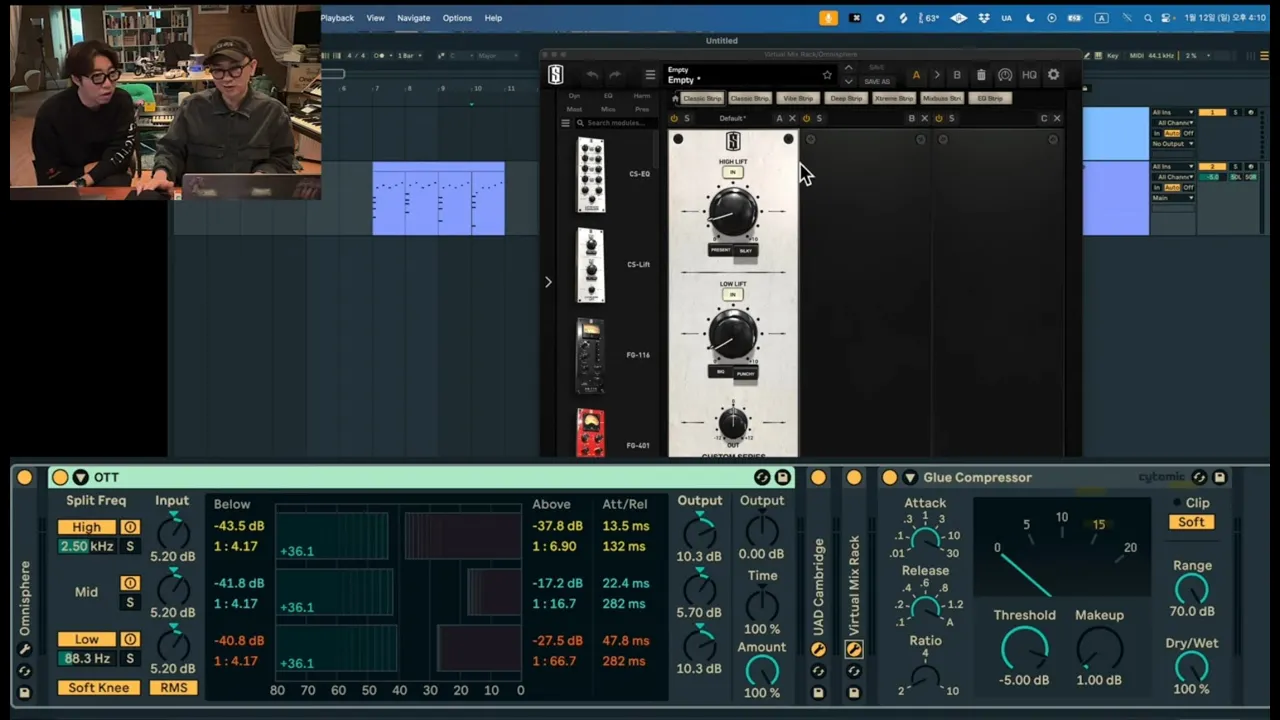Go to home strip view icon
The image size is (1280, 720).
(675, 98)
